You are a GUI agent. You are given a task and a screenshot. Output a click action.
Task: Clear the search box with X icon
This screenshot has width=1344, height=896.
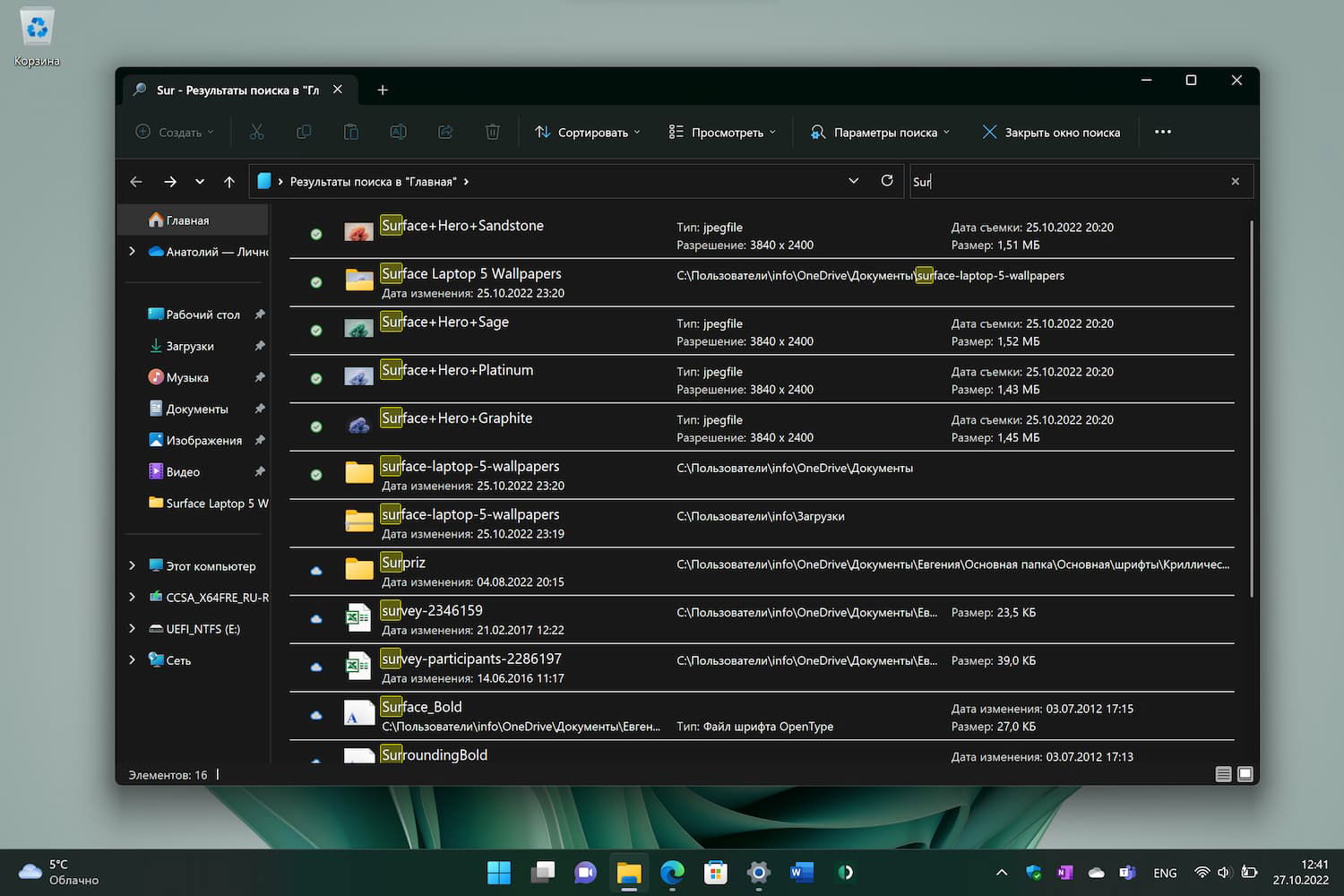click(1235, 182)
